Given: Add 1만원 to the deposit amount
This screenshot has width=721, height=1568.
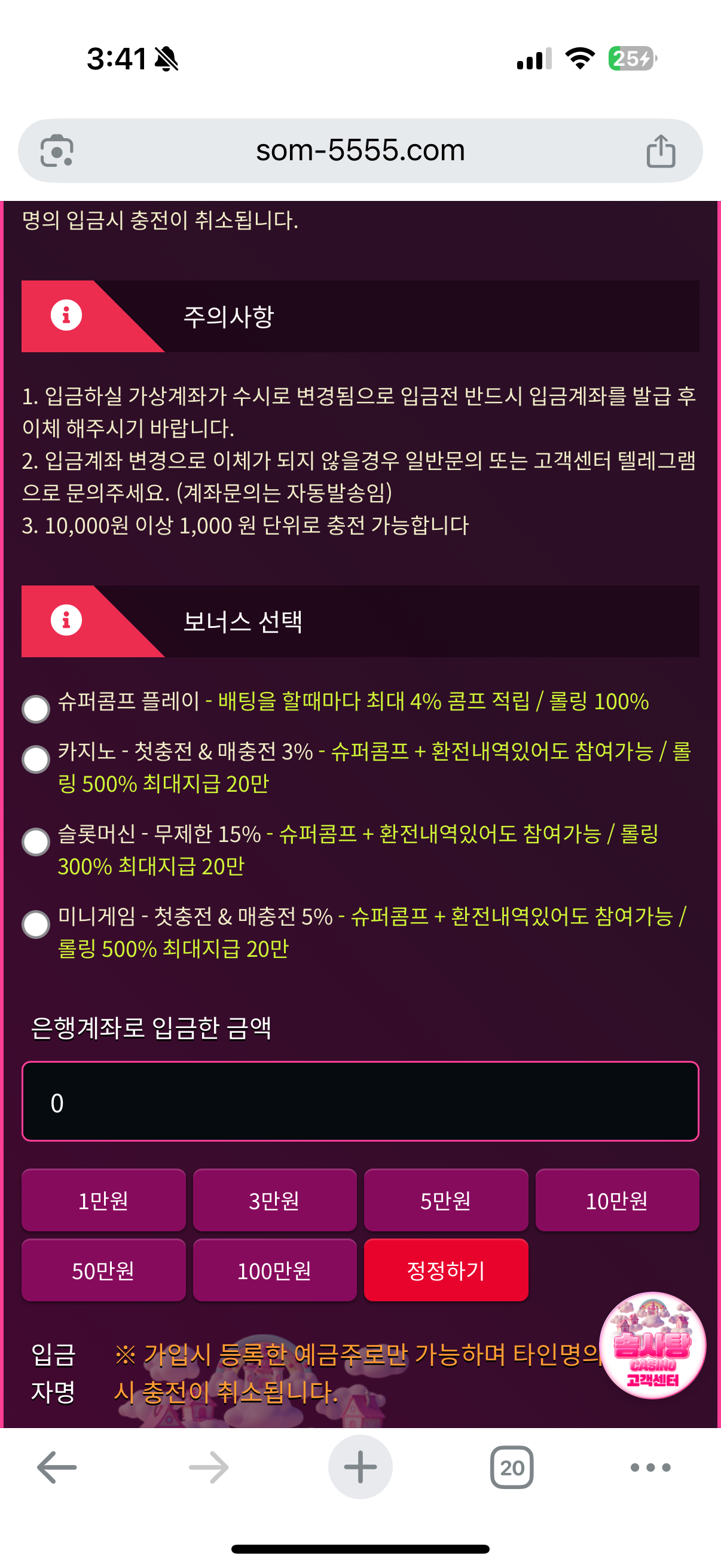Looking at the screenshot, I should (x=103, y=1200).
